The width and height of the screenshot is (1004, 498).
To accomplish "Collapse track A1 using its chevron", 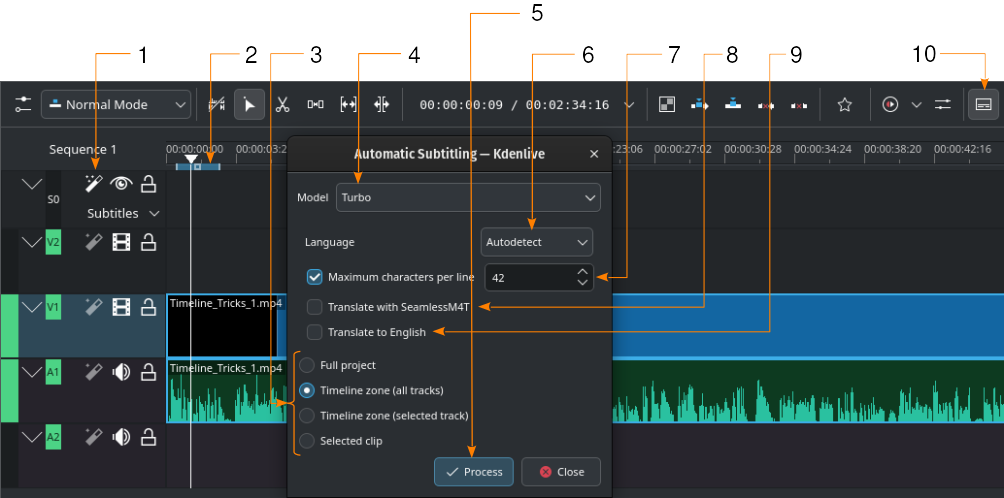I will (x=31, y=372).
